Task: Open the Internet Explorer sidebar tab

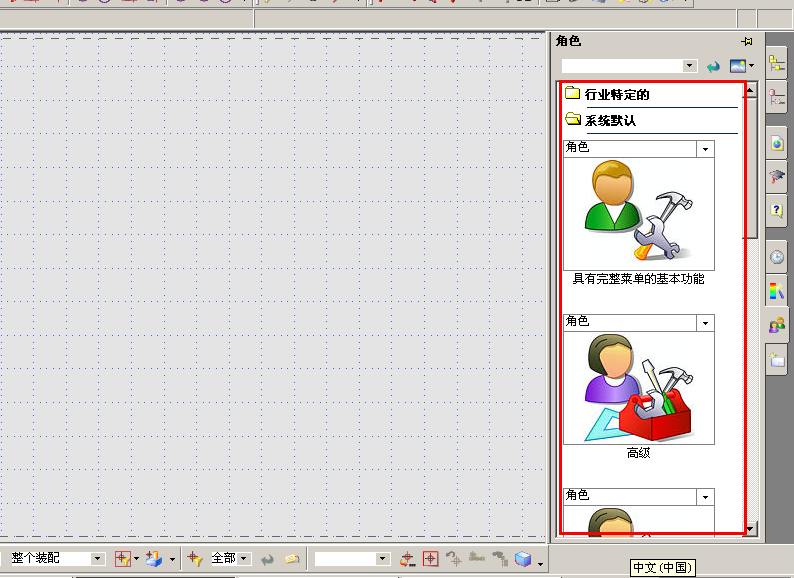Action: click(x=777, y=143)
